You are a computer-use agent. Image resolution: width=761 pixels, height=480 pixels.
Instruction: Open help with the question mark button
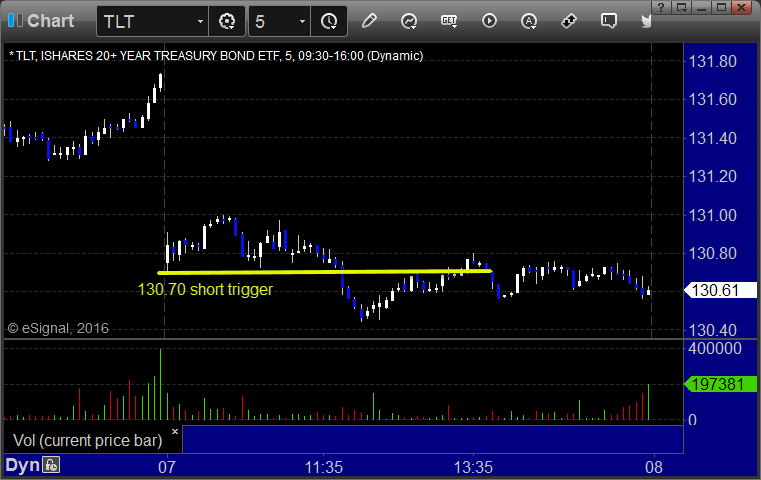pos(662,7)
